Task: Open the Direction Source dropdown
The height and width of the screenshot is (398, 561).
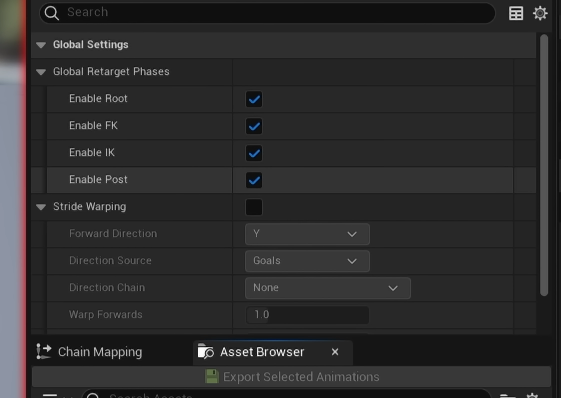Action: click(x=307, y=261)
